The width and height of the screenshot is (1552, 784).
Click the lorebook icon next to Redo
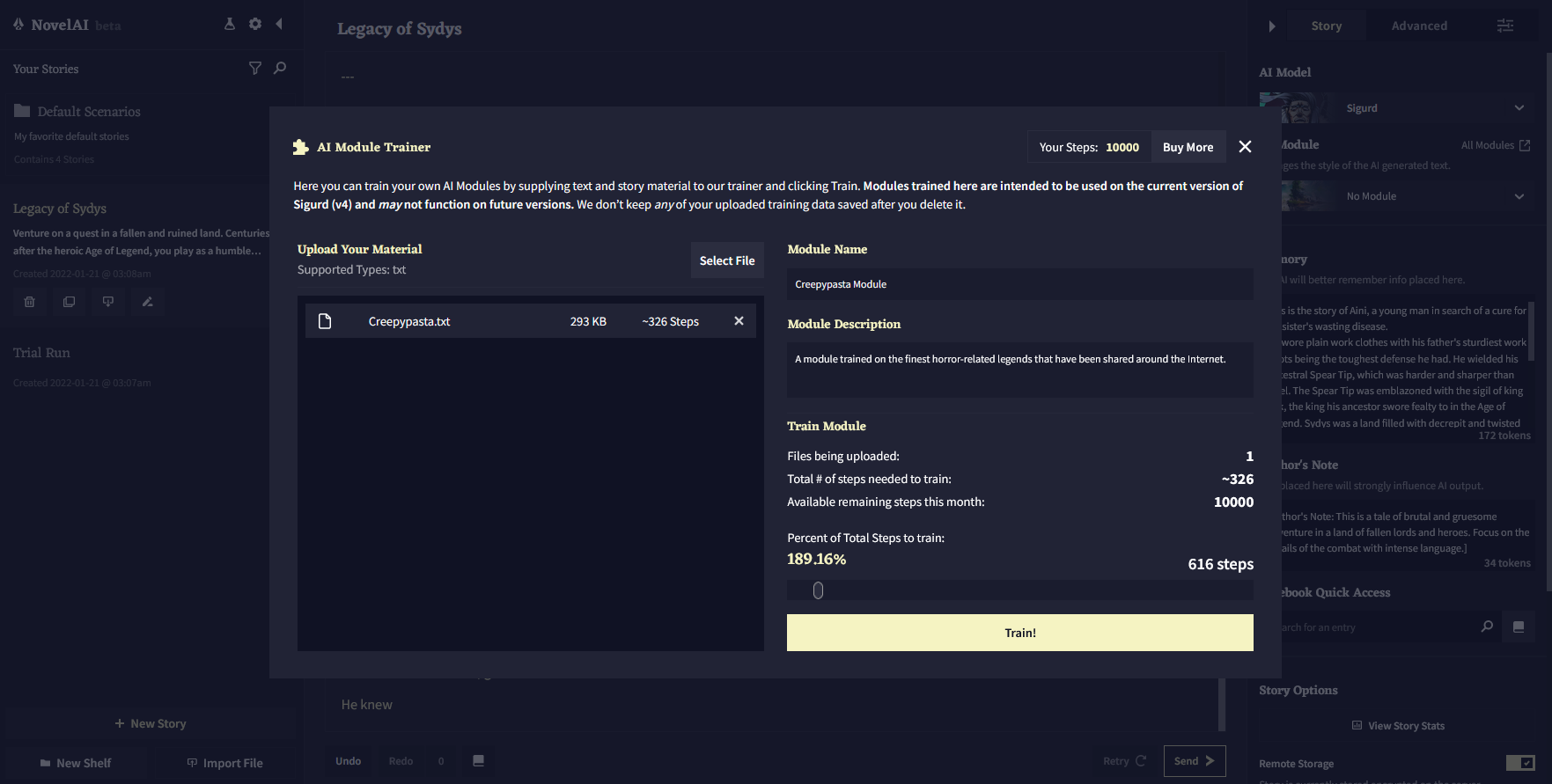coord(478,761)
